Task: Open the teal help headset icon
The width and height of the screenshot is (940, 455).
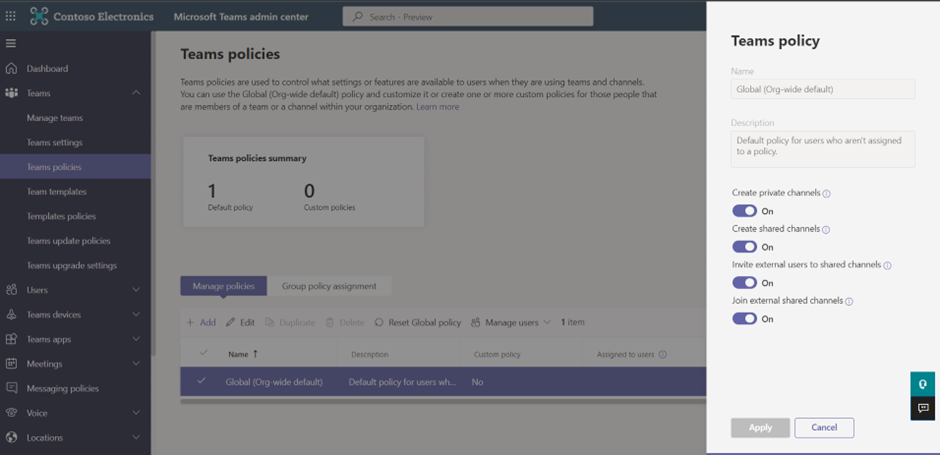Action: coord(923,384)
